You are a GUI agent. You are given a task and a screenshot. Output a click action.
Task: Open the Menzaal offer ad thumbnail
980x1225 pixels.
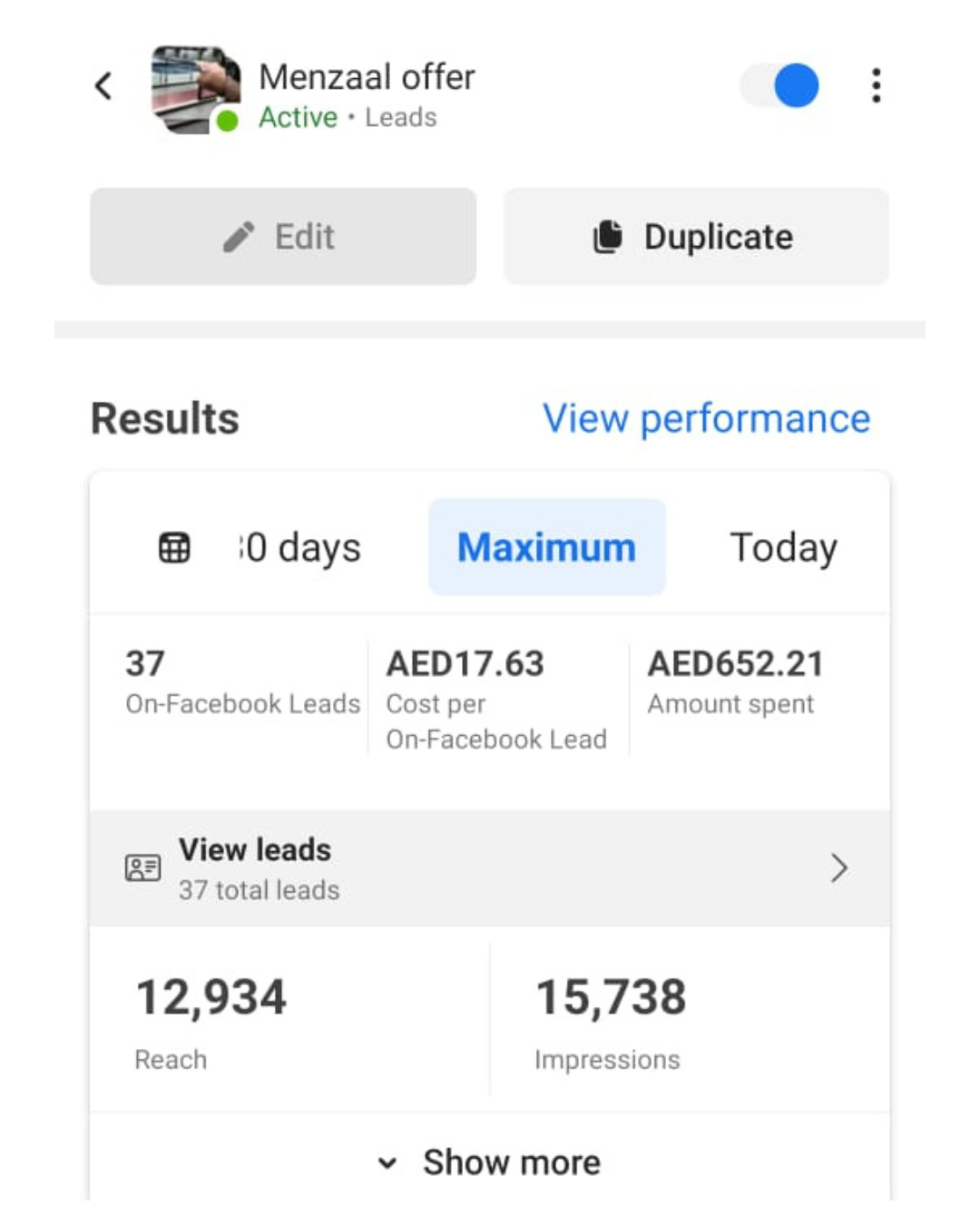click(x=195, y=89)
